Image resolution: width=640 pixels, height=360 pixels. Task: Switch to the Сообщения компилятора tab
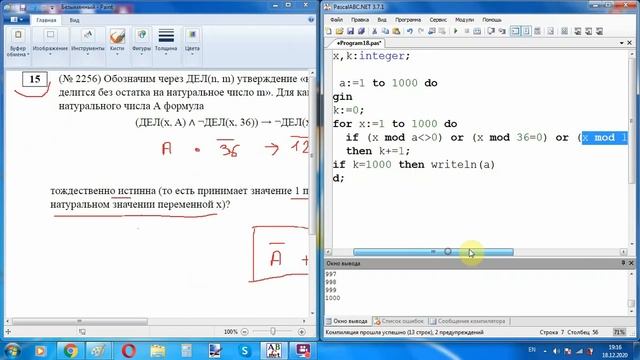[x=467, y=321]
